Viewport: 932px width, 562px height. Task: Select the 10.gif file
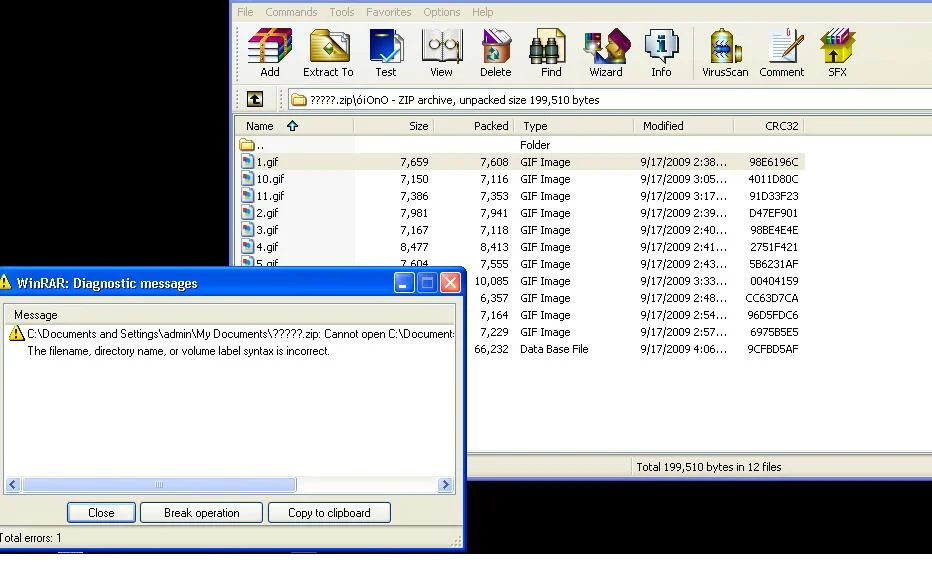click(270, 179)
